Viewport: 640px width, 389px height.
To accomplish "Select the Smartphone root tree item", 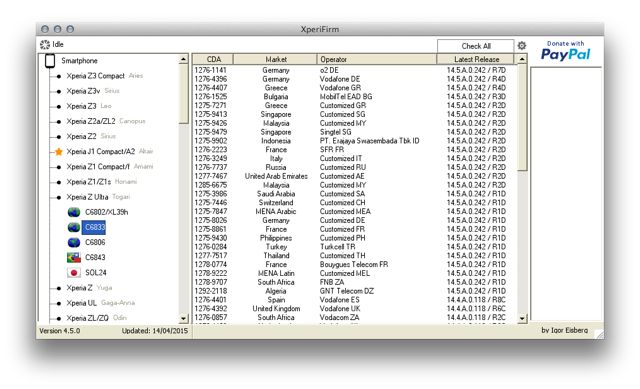I will point(79,61).
